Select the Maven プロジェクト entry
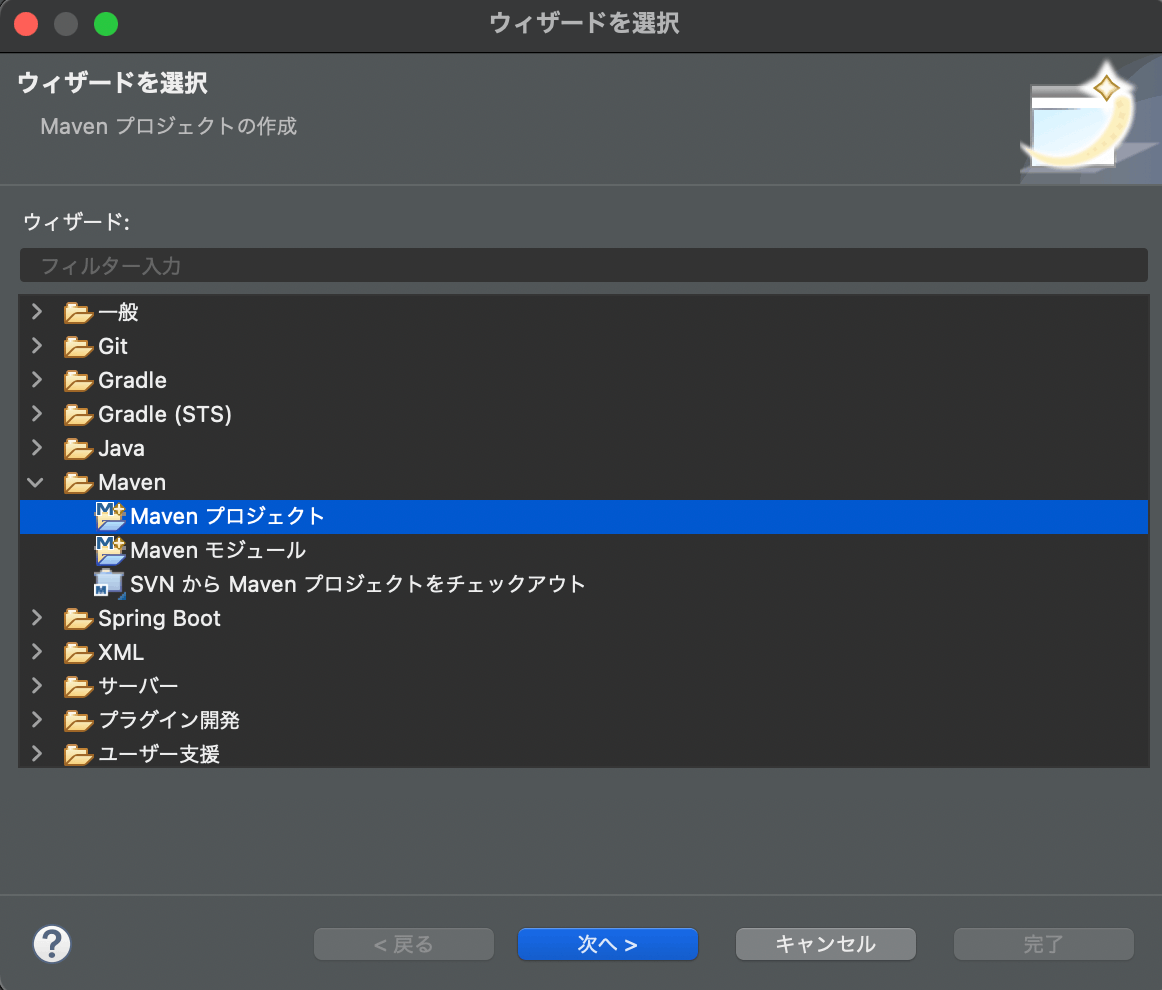 (584, 516)
